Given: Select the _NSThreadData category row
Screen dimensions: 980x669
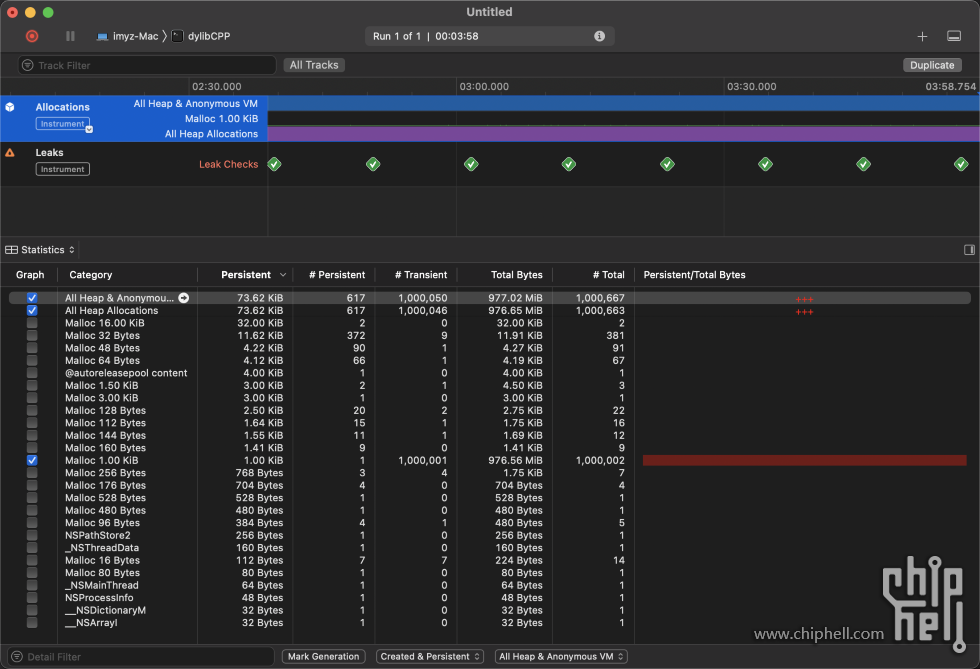Looking at the screenshot, I should pyautogui.click(x=102, y=548).
